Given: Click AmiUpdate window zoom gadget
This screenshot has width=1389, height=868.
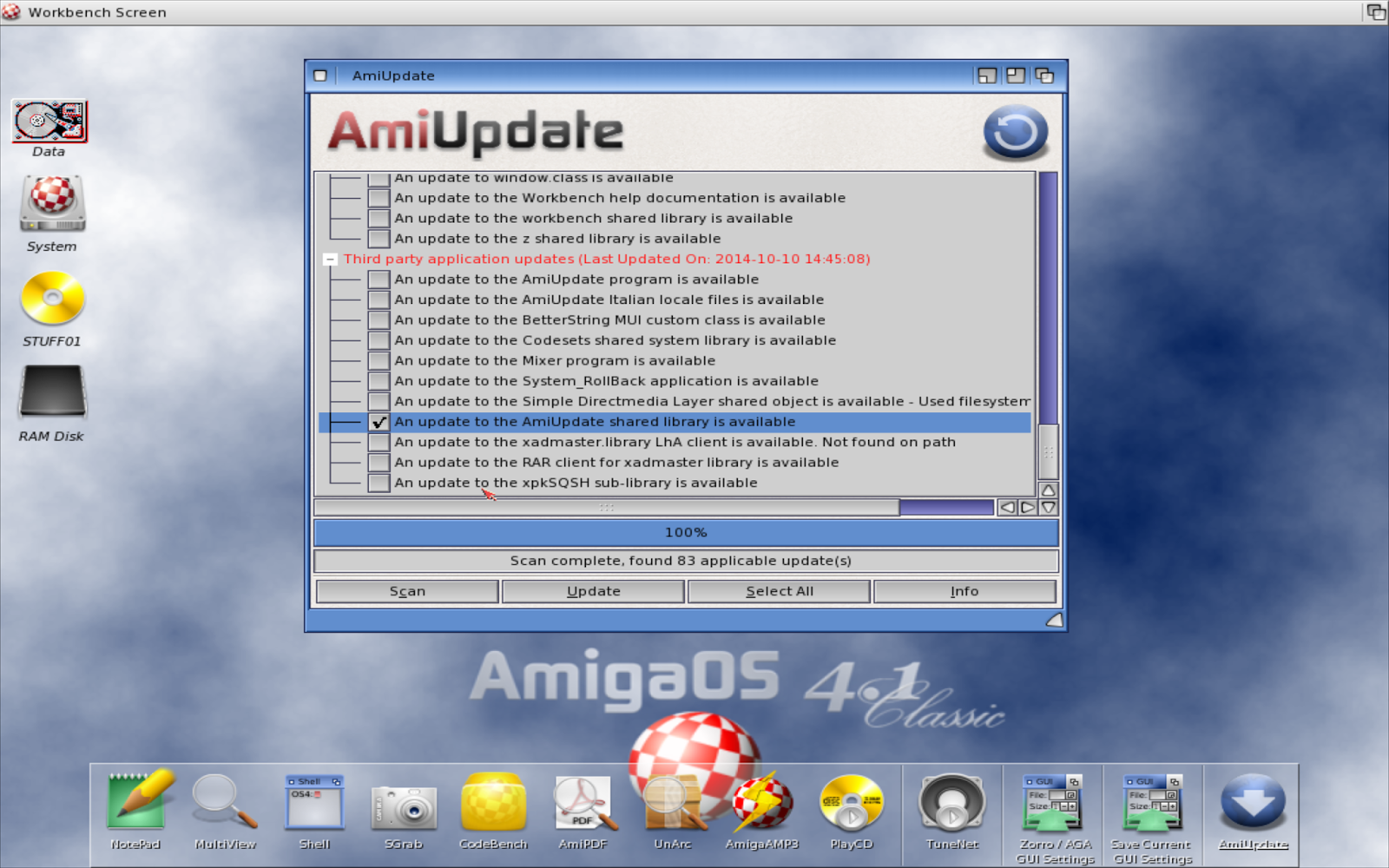Looking at the screenshot, I should (x=1016, y=76).
